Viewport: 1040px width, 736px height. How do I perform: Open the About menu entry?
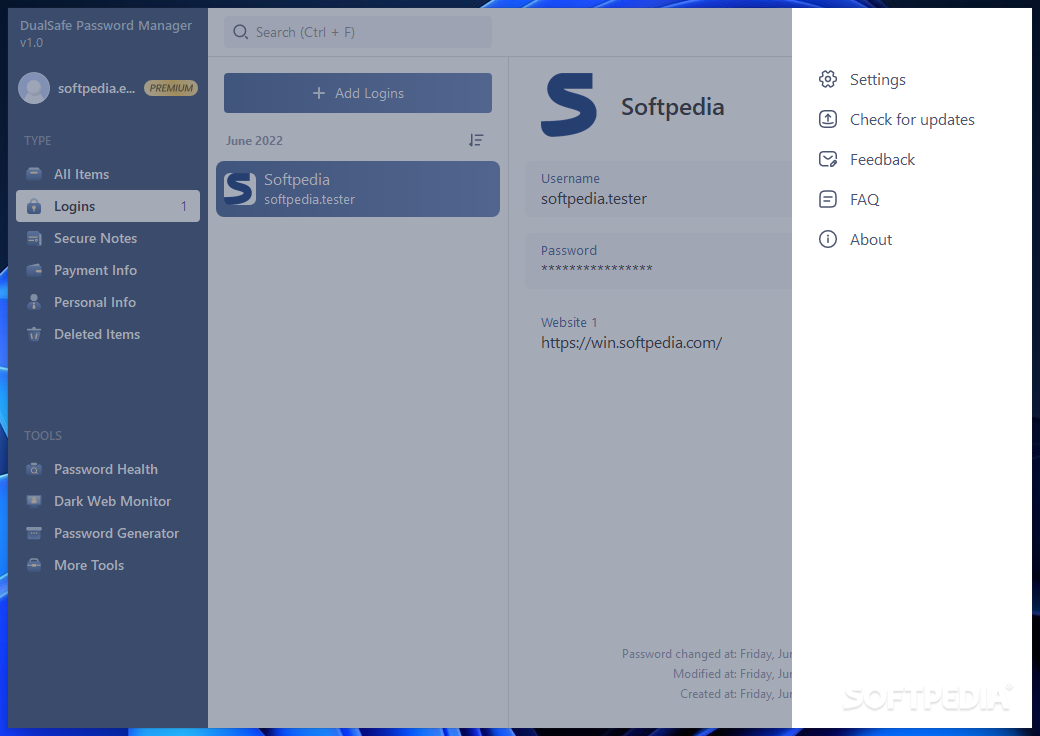pyautogui.click(x=856, y=239)
